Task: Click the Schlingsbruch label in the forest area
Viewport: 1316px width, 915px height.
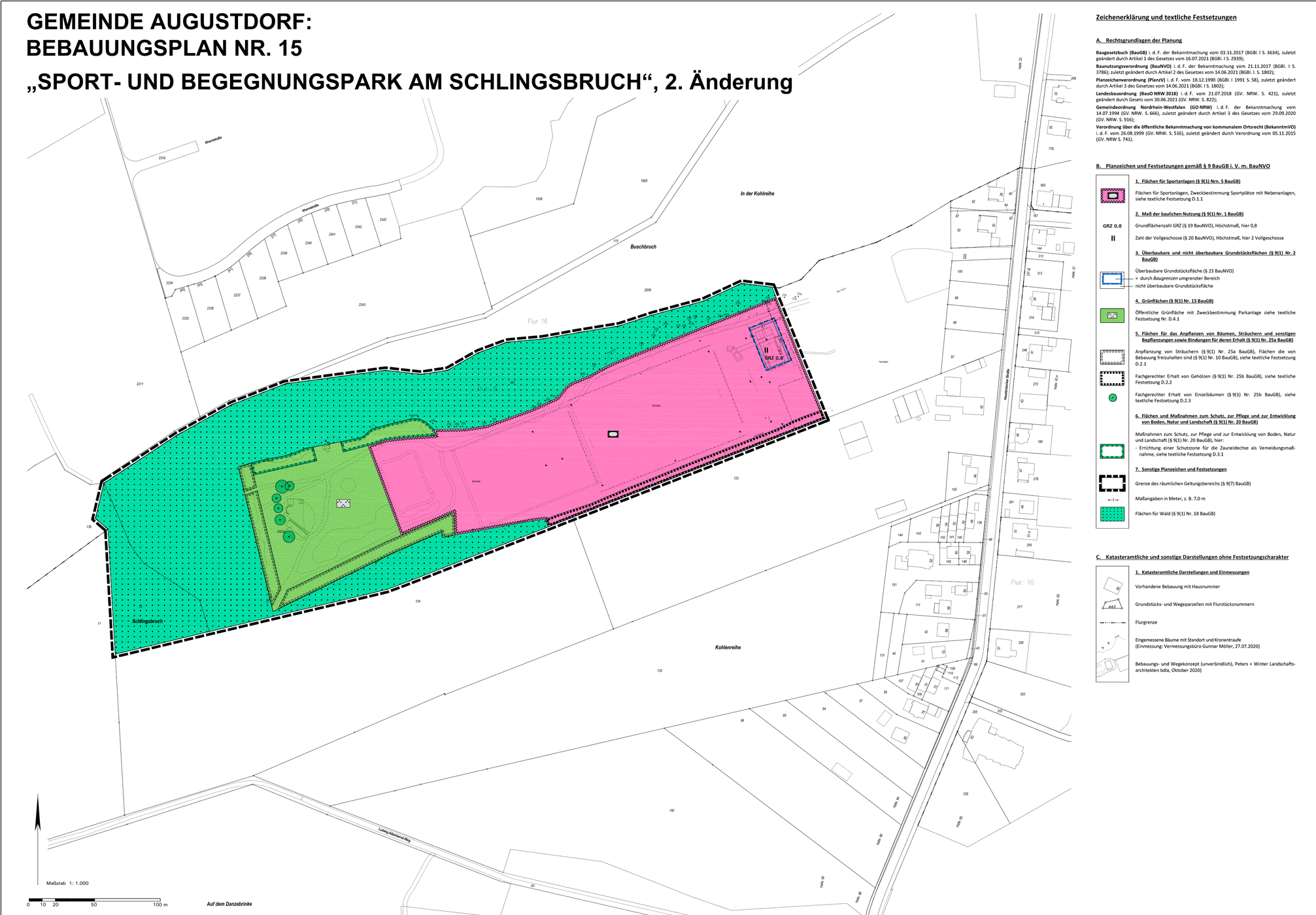Action: [x=148, y=622]
